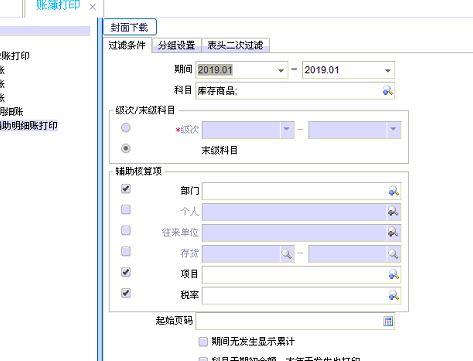Select the 明细账 item in left tree
This screenshot has width=473, height=361.
(12, 112)
